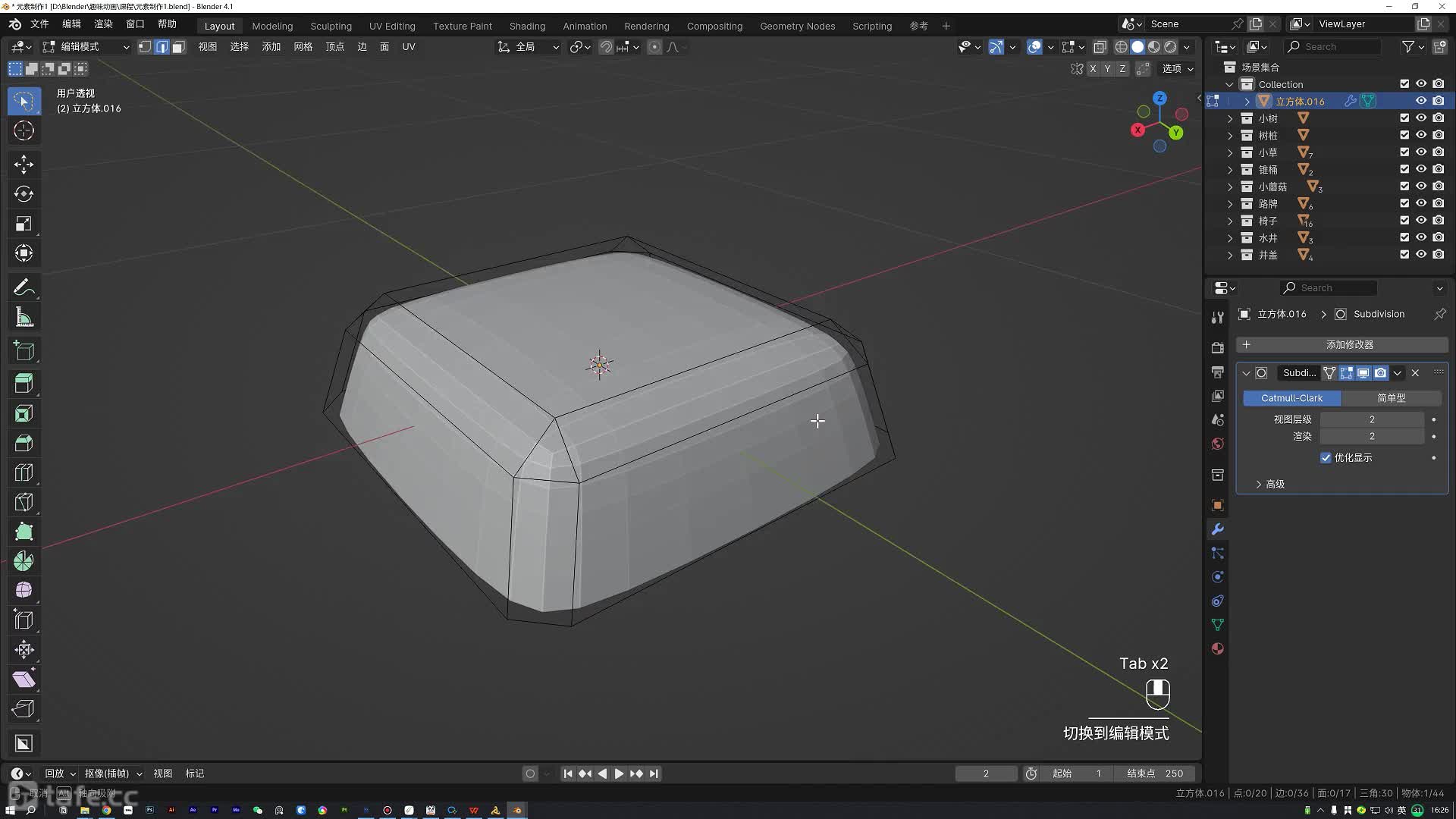This screenshot has width=1456, height=819.
Task: Choose Catmull-Clark subdivision type
Action: click(x=1291, y=398)
